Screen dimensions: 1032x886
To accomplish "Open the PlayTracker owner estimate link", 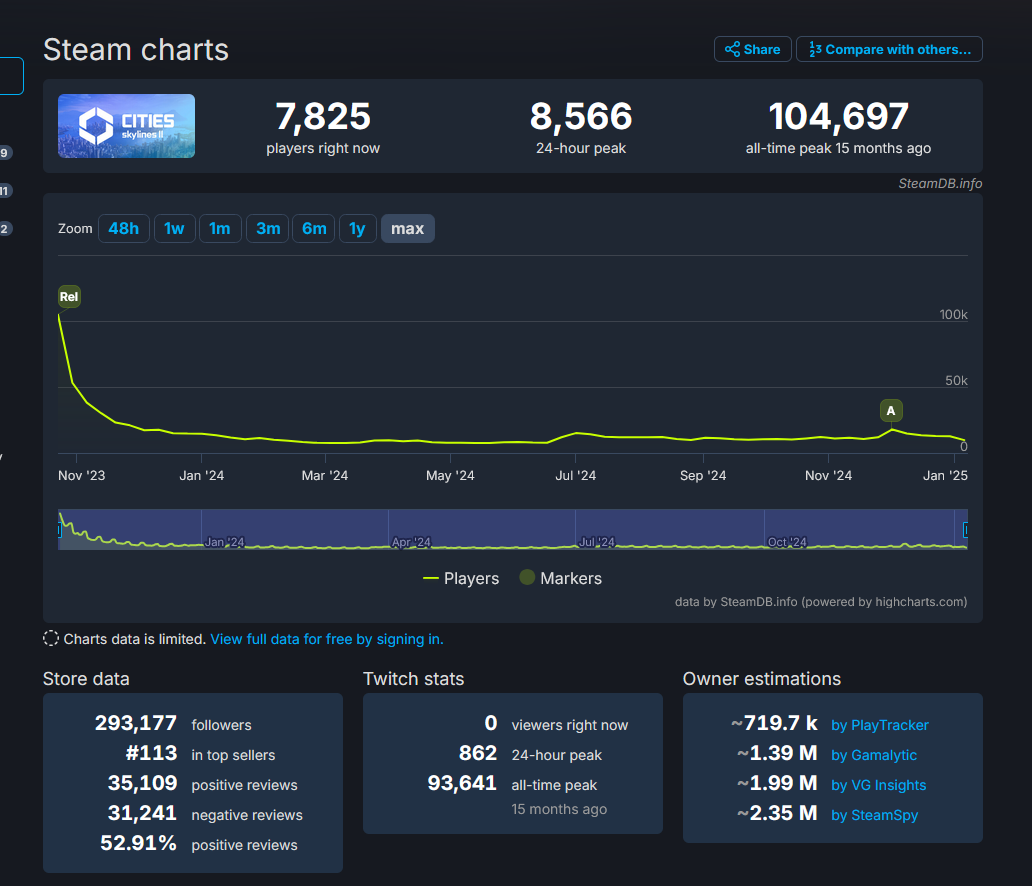I will (879, 725).
